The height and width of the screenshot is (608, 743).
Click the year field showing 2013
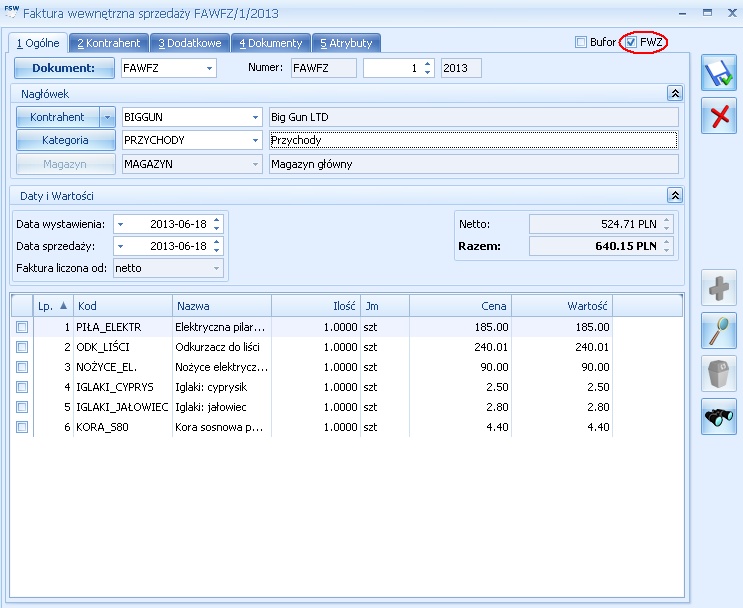[x=461, y=68]
